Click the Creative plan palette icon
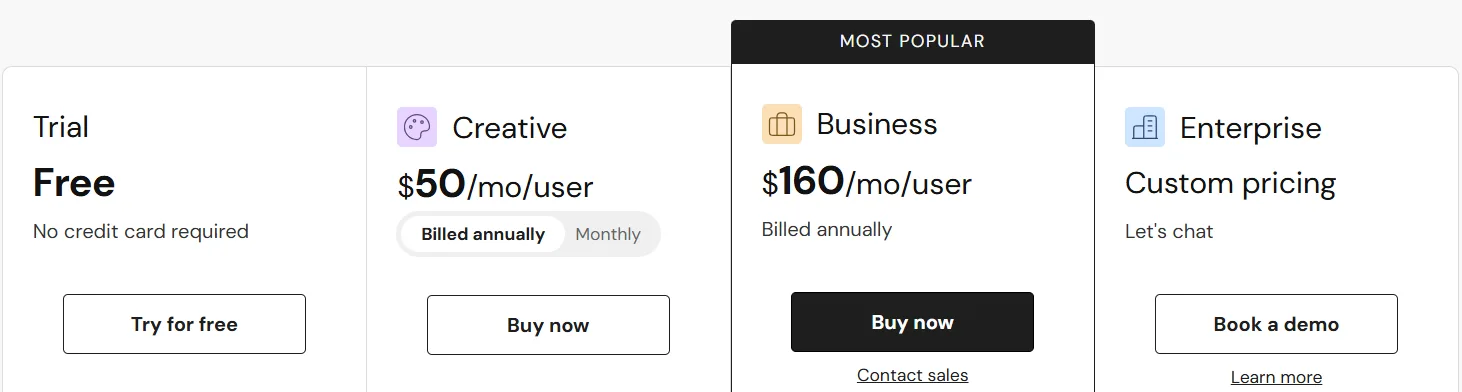The width and height of the screenshot is (1462, 392). pos(417,127)
